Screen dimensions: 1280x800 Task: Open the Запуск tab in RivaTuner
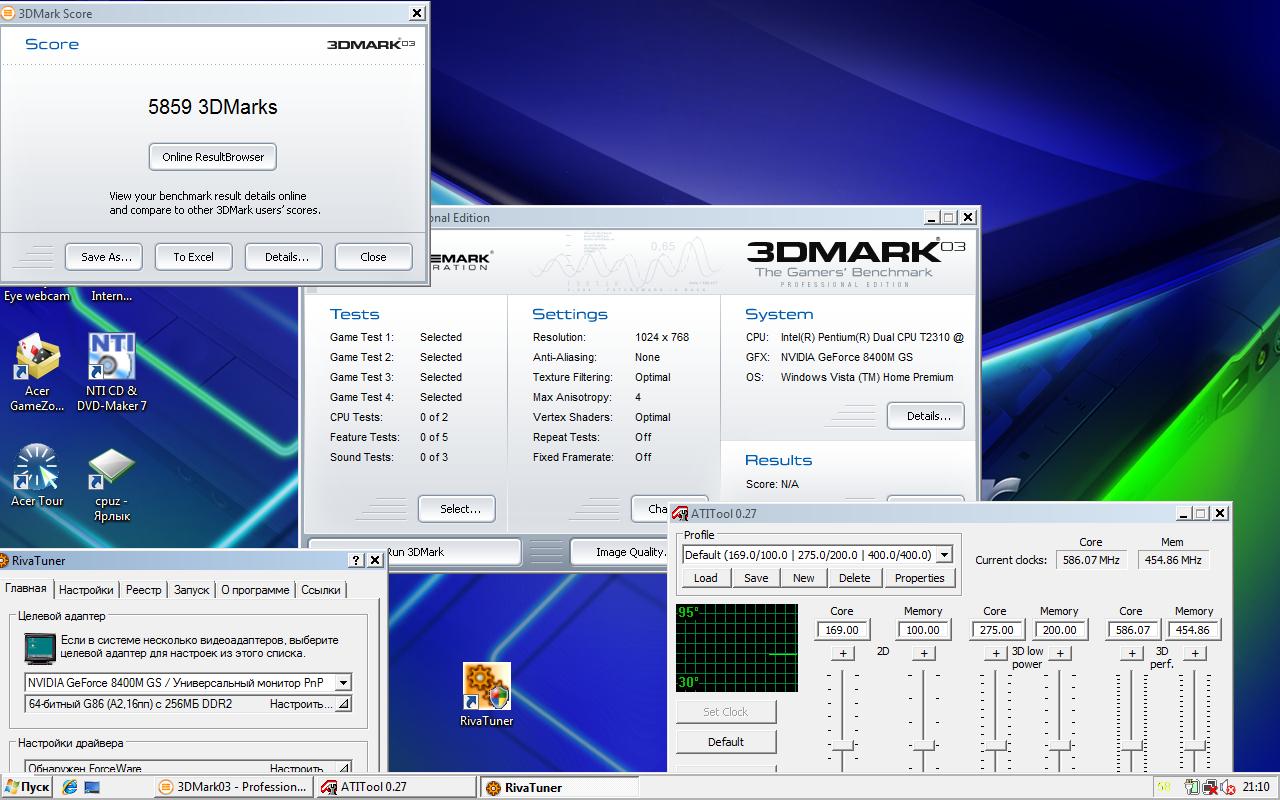coord(191,590)
